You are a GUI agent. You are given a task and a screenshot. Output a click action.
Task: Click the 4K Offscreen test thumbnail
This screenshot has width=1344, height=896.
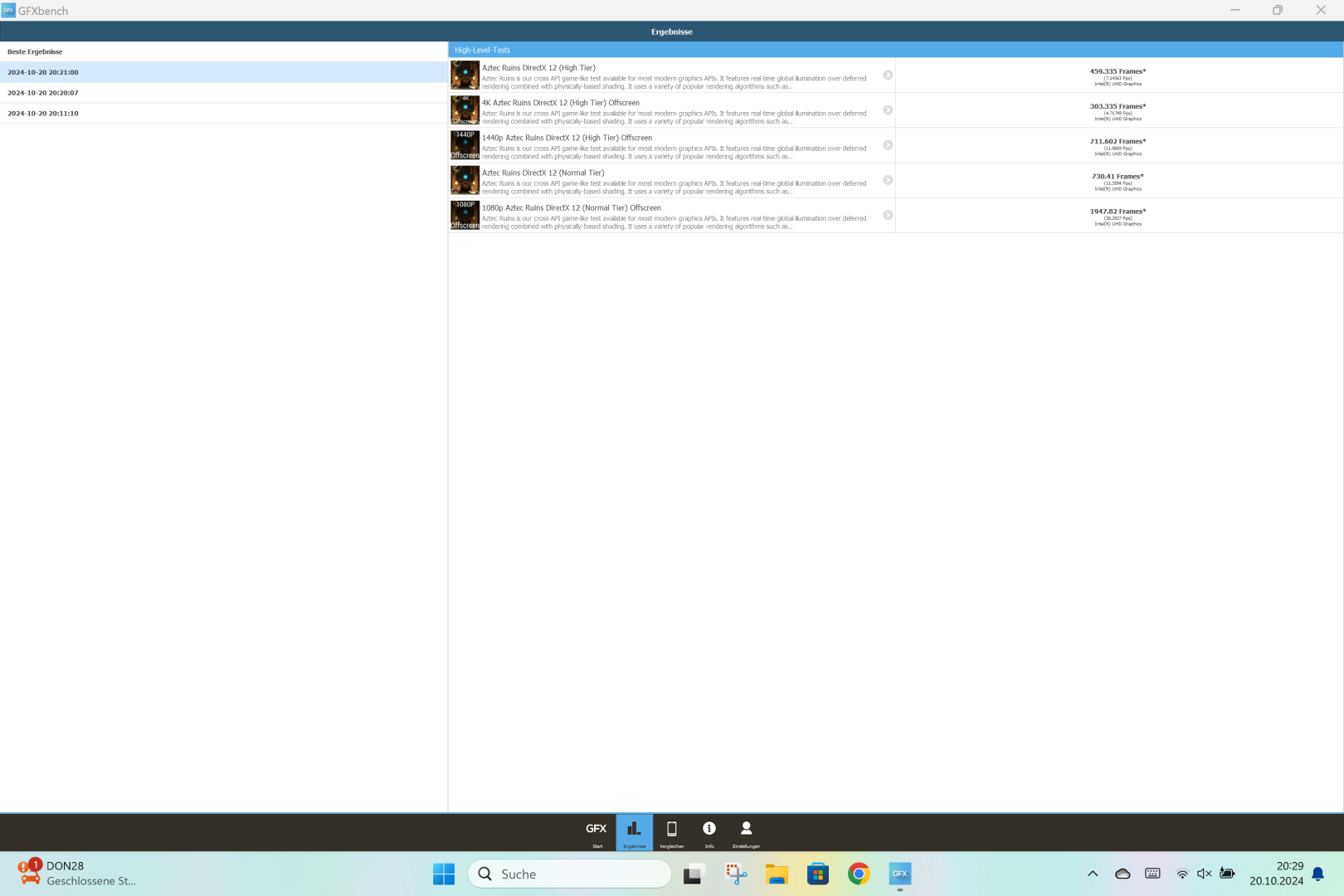pos(465,110)
